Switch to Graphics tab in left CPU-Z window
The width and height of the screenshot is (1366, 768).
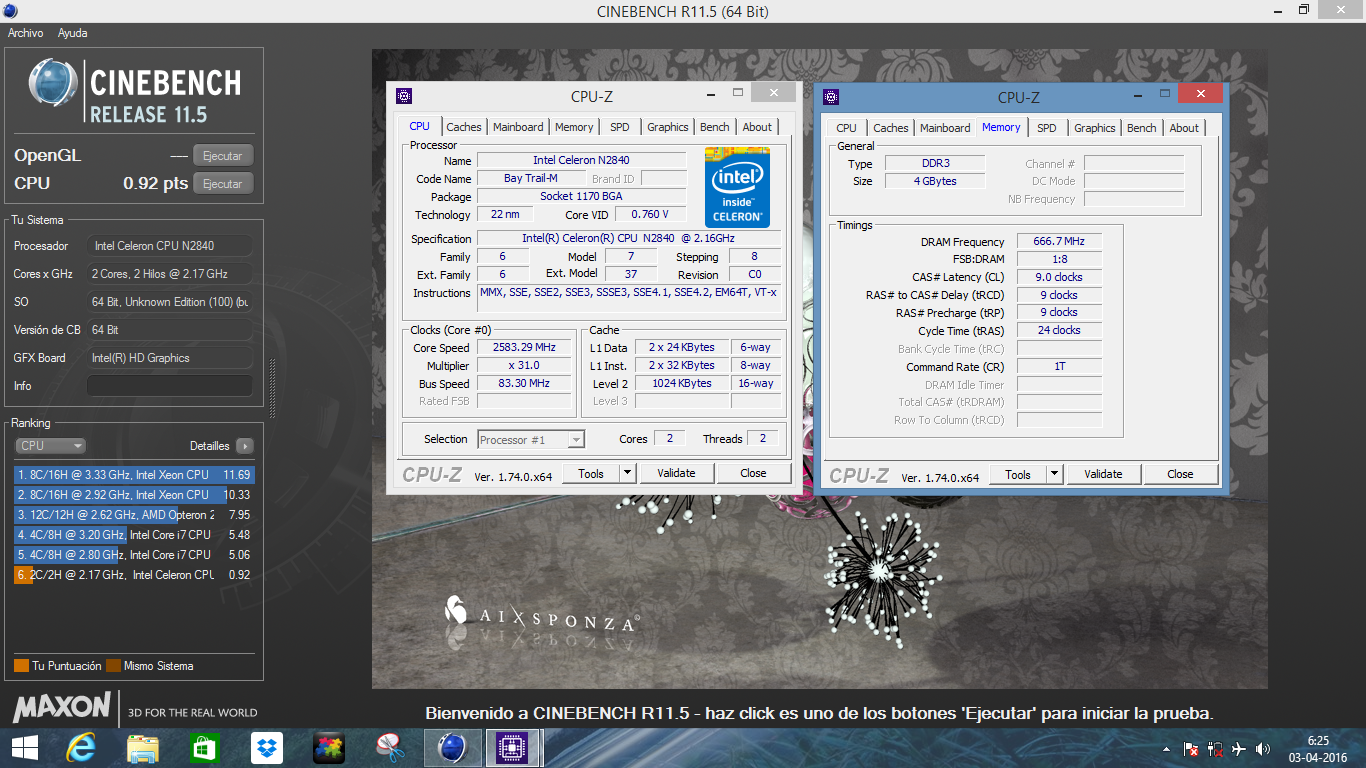[x=667, y=127]
